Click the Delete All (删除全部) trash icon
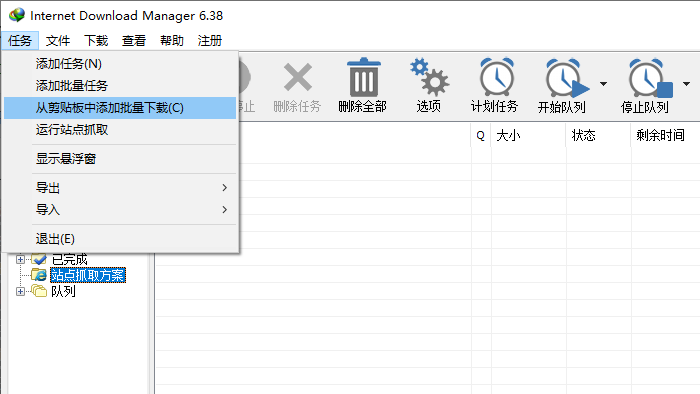This screenshot has width=700, height=394. 363,77
